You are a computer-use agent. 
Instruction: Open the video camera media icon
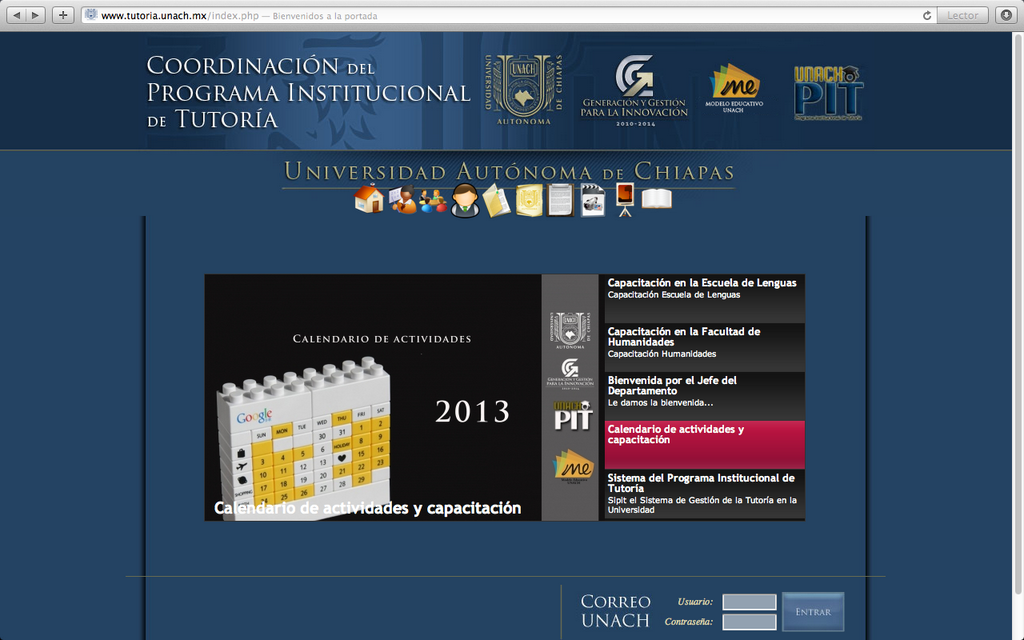pyautogui.click(x=592, y=200)
